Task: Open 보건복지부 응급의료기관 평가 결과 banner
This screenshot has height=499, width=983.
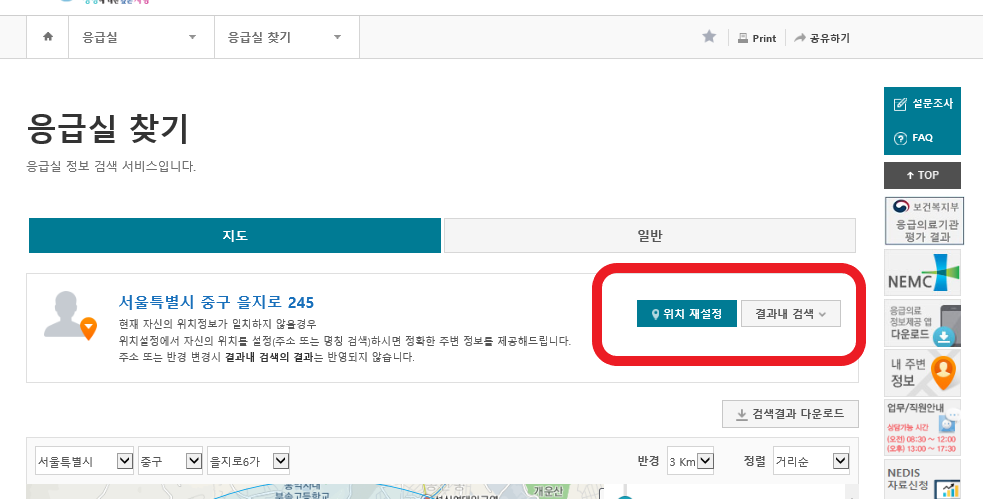Action: tap(924, 221)
